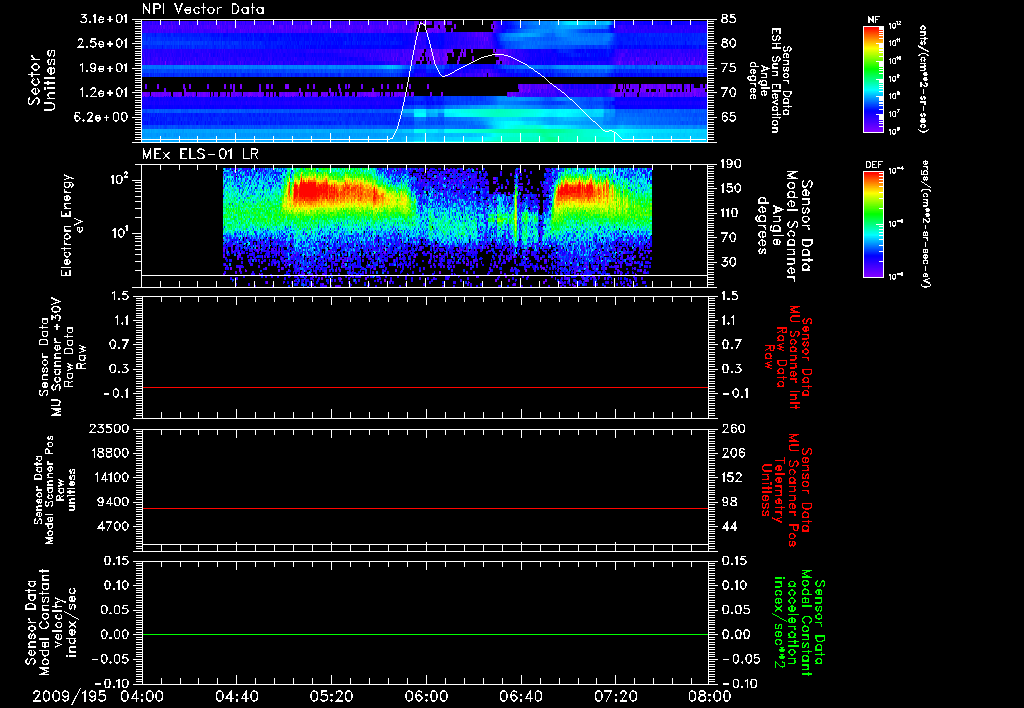Image resolution: width=1024 pixels, height=708 pixels.
Task: Click the 18800 scanner position tick value
Action: (x=108, y=453)
